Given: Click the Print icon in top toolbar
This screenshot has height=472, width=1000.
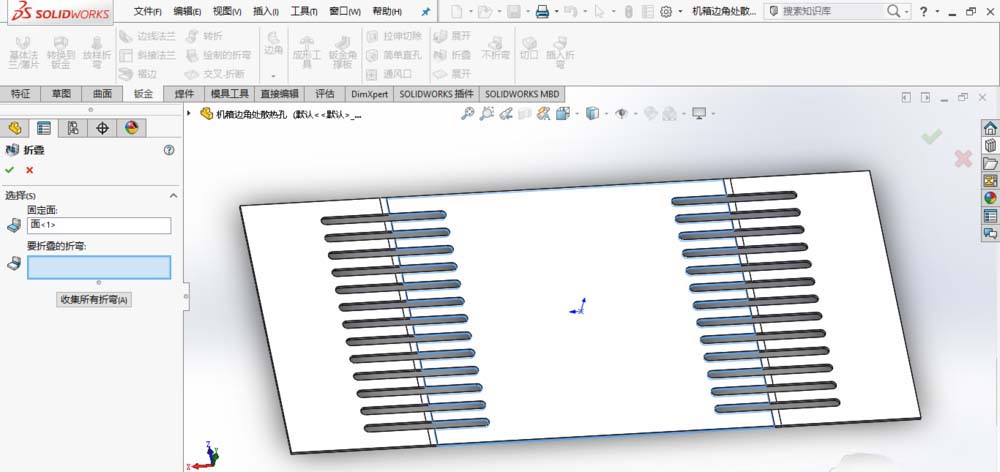Looking at the screenshot, I should pos(541,12).
